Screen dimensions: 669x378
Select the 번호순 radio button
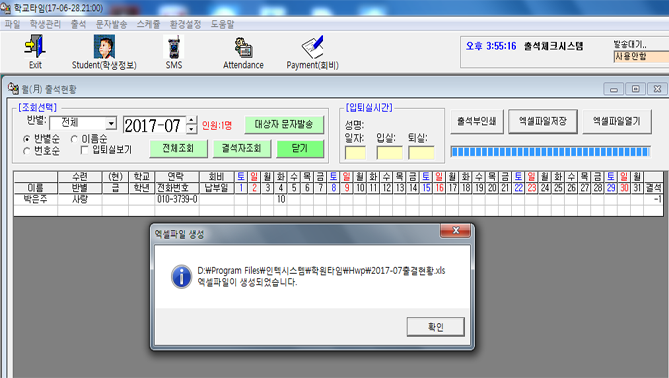(27, 151)
